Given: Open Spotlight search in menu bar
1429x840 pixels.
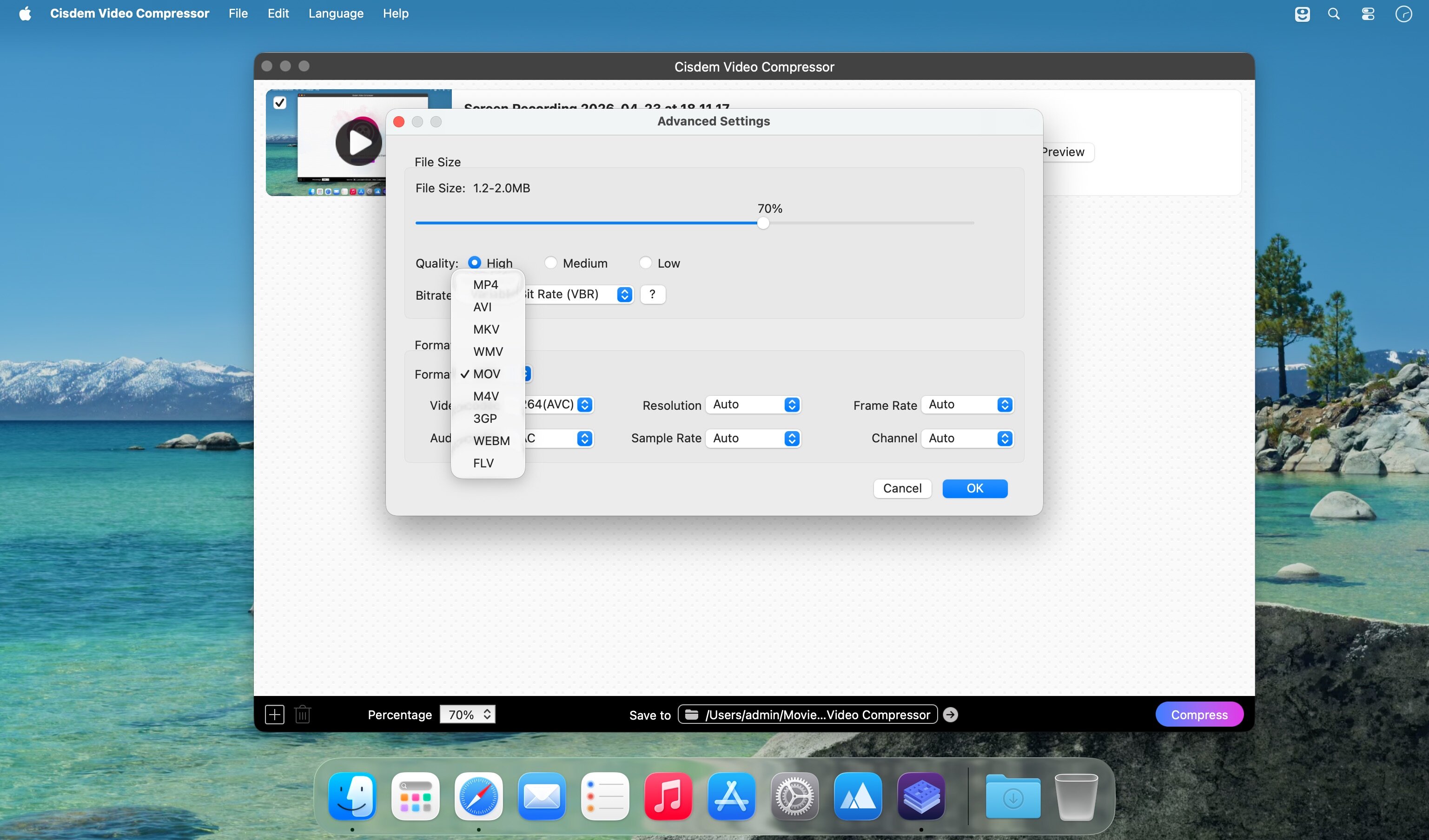Looking at the screenshot, I should point(1334,13).
